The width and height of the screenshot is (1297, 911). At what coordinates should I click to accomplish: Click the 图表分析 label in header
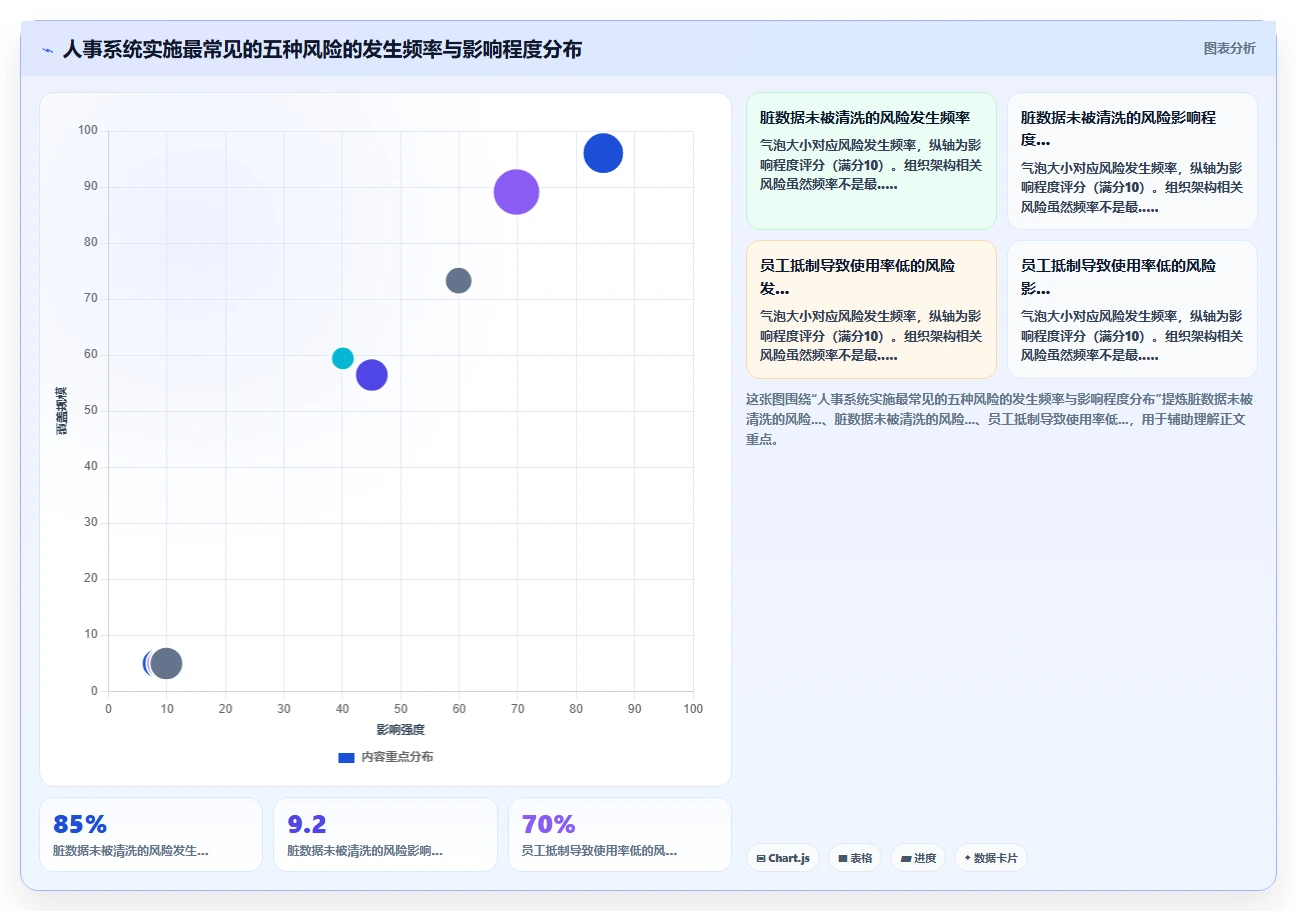pos(1229,48)
